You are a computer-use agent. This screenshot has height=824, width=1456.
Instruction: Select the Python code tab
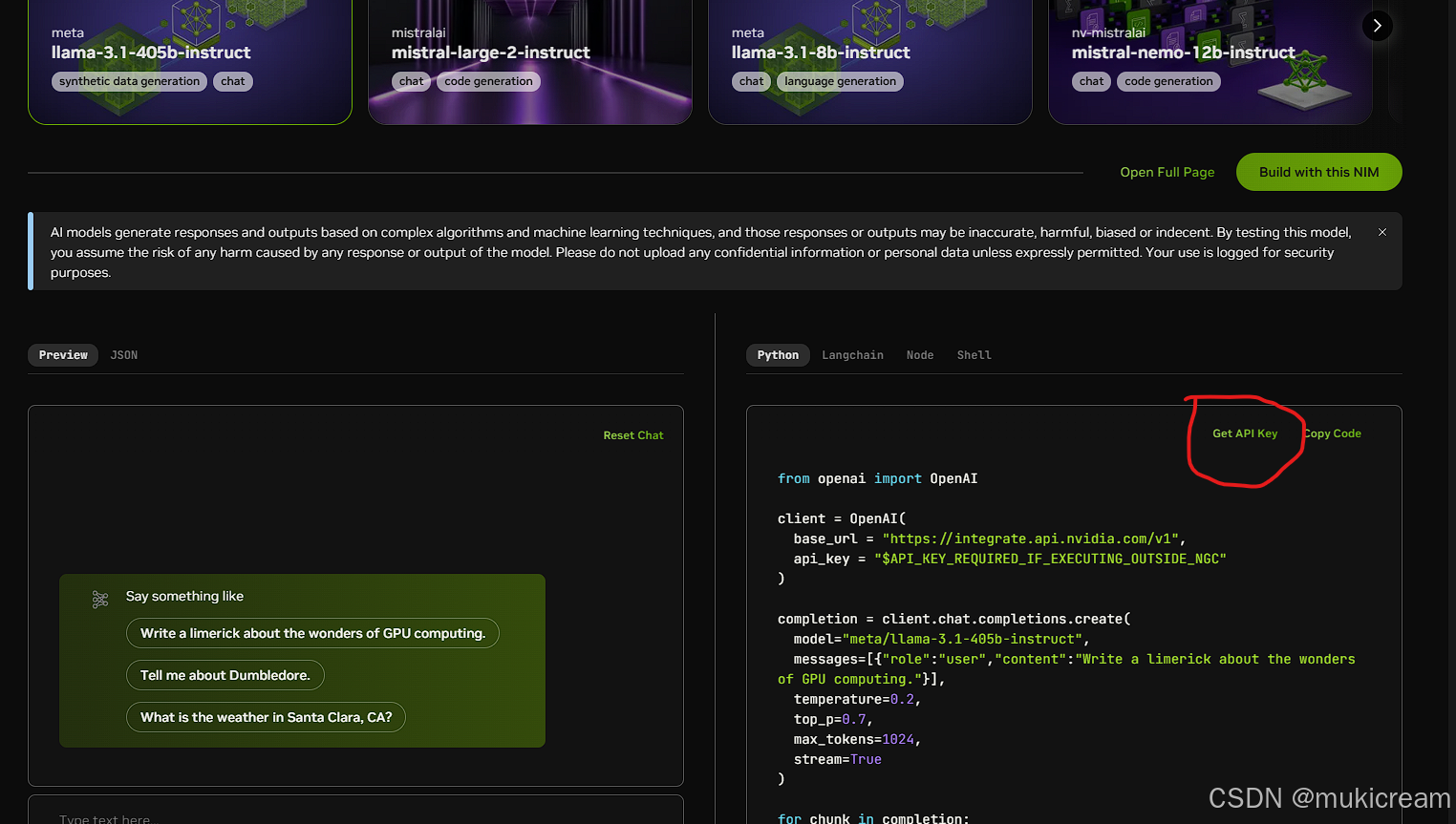[x=778, y=355]
